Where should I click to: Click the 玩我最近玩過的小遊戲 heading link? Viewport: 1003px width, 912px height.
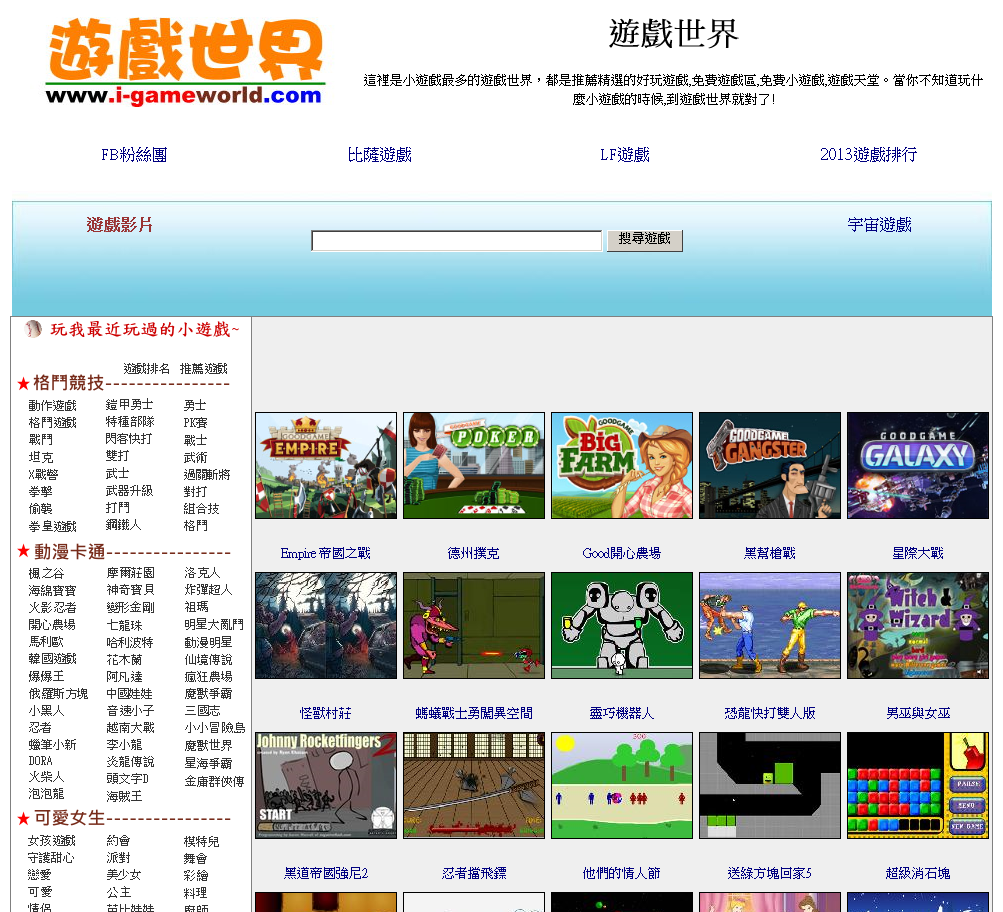(145, 329)
